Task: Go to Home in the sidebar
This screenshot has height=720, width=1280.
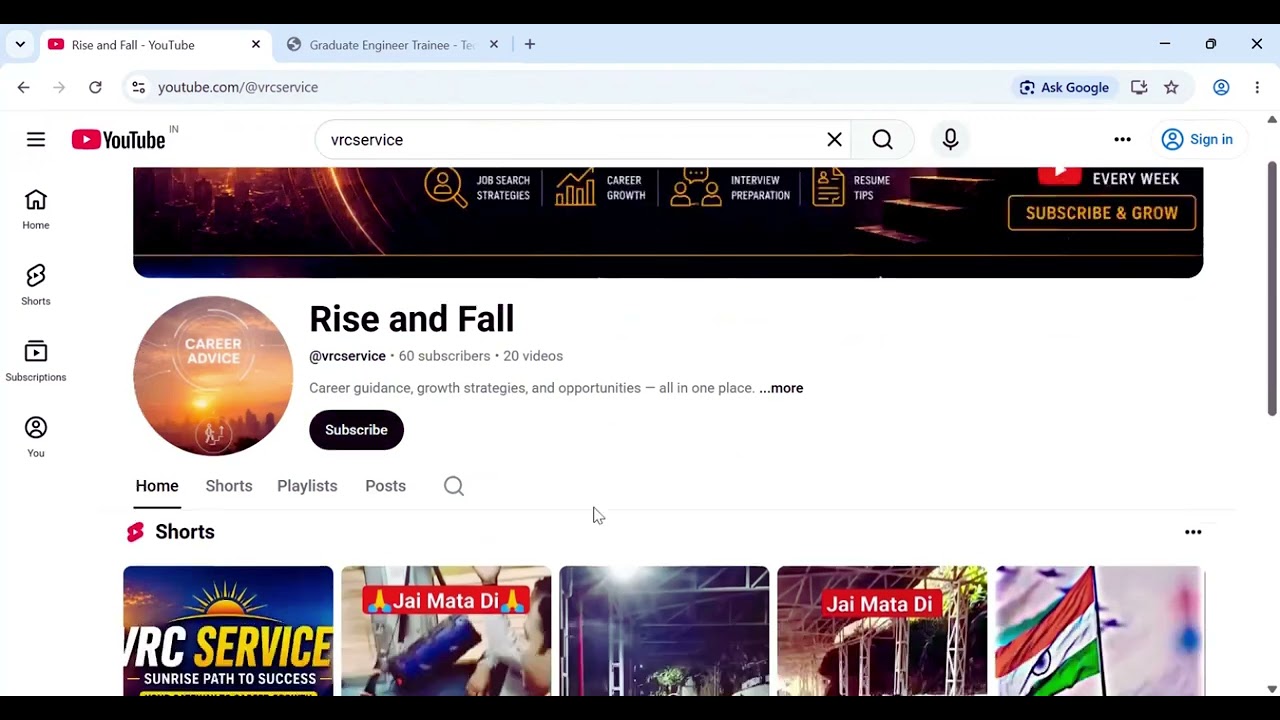Action: [36, 210]
